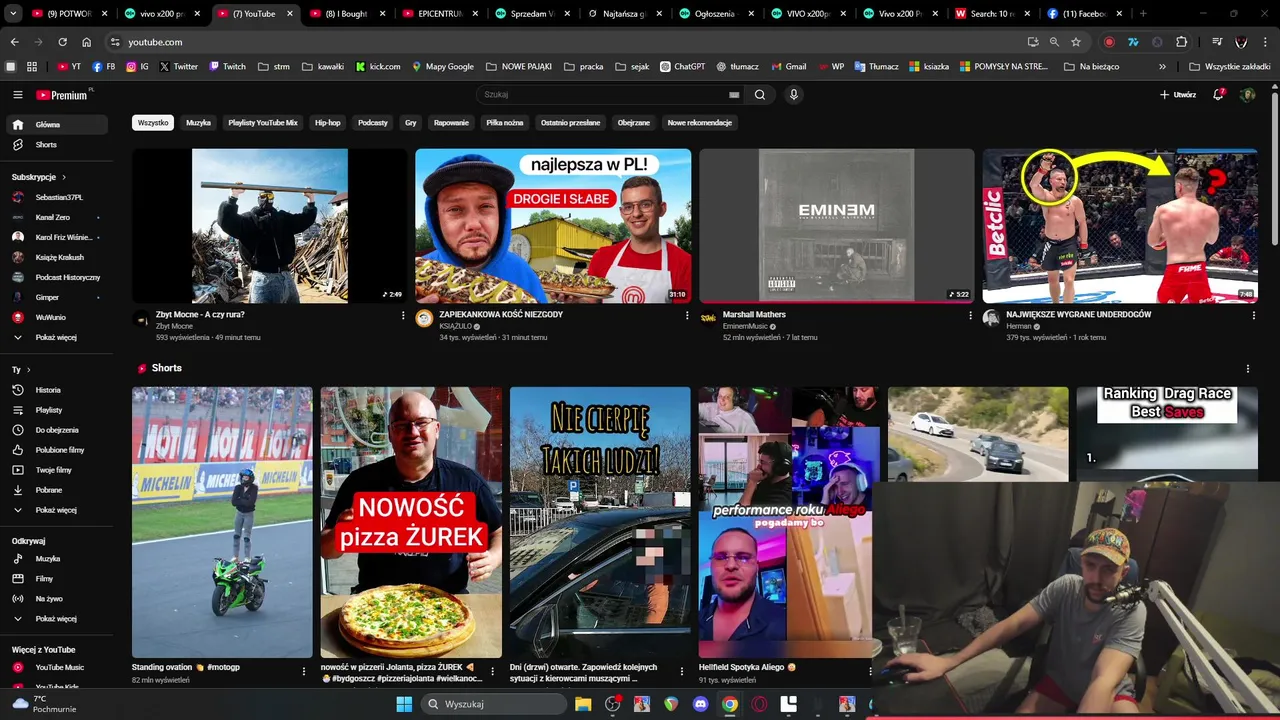The width and height of the screenshot is (1280, 720).
Task: Open the Sebastian37PL subscription channel
Action: [x=55, y=197]
